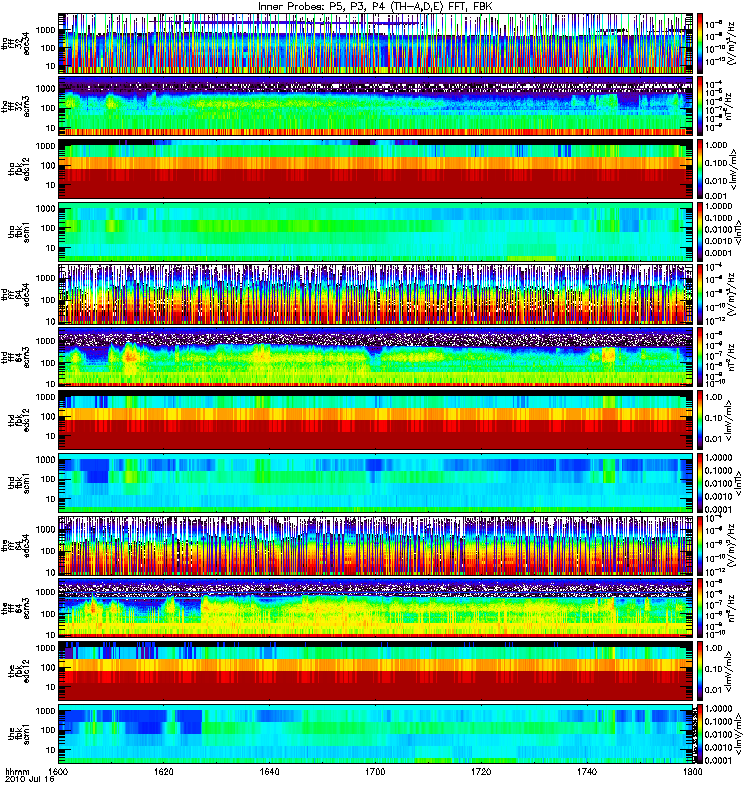Click the color bar of tha fff scm3 panel
The image size is (750, 800).
[700, 106]
